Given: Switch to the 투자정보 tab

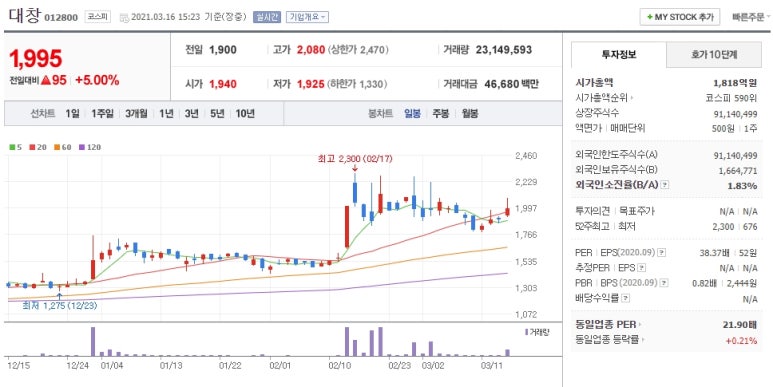Looking at the screenshot, I should [619, 55].
